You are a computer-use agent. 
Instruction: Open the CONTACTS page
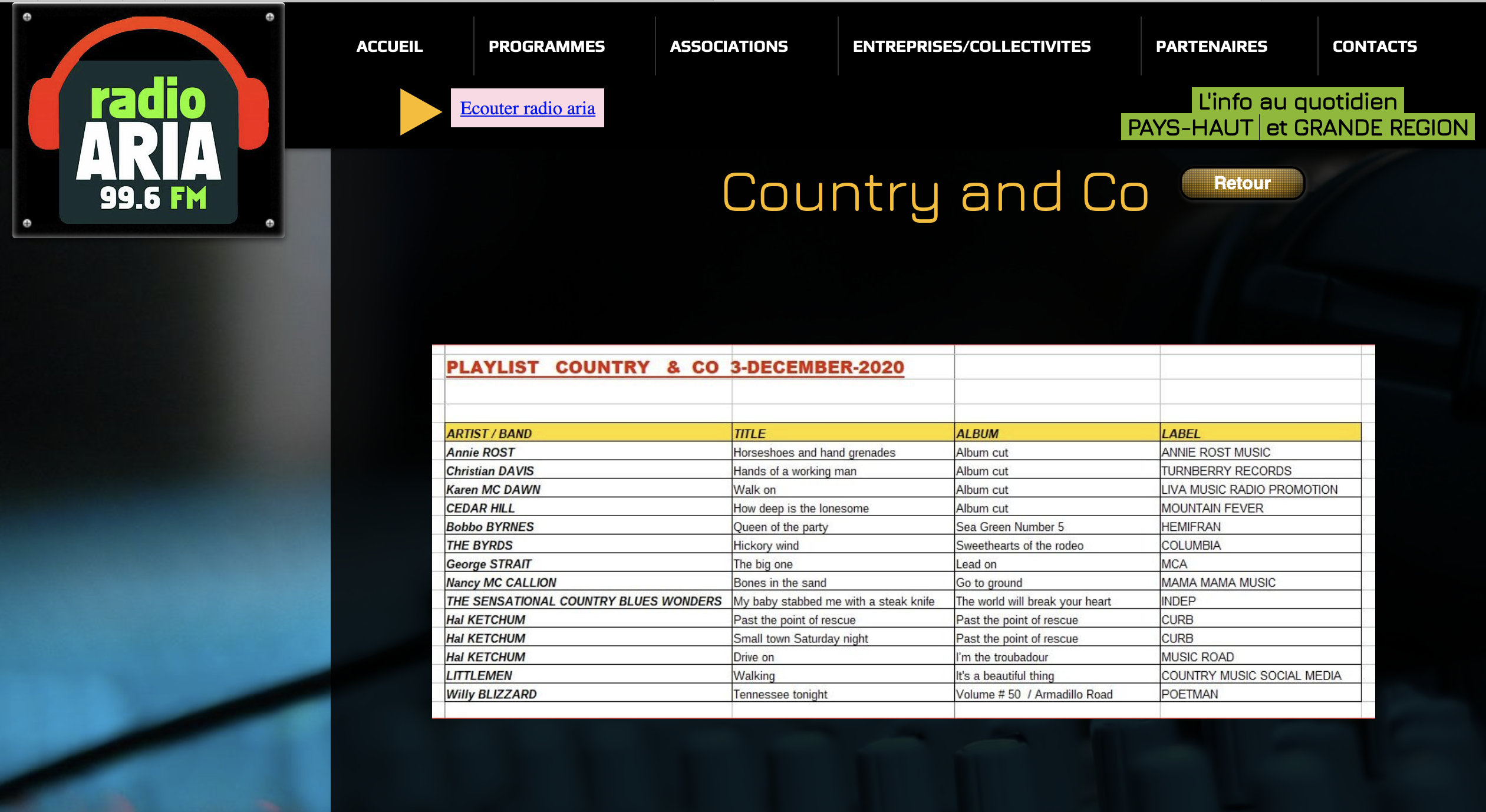pyautogui.click(x=1375, y=46)
